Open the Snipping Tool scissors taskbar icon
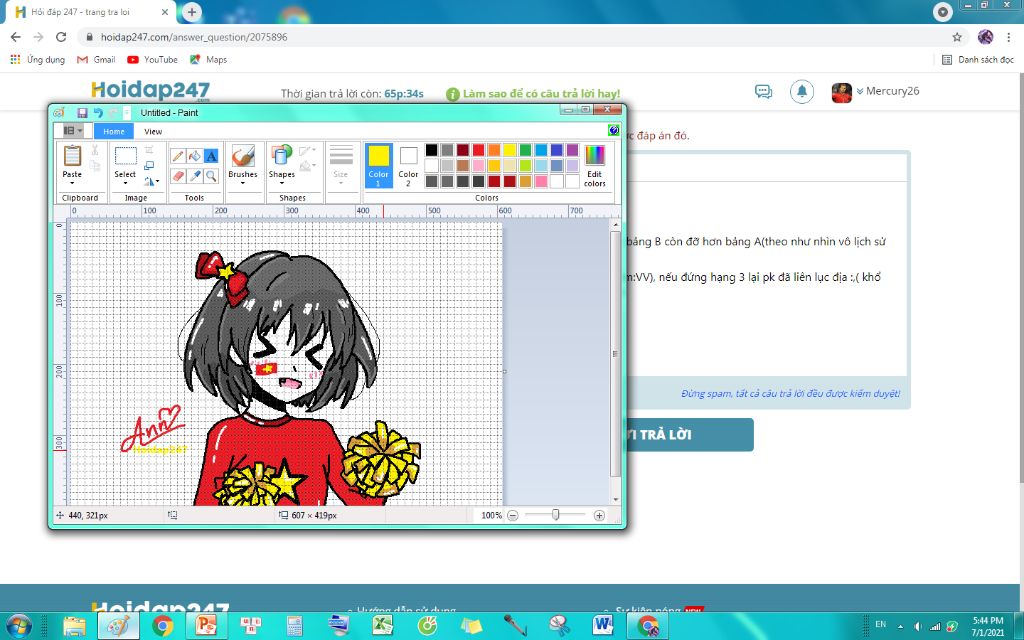1024x640 pixels. (559, 625)
